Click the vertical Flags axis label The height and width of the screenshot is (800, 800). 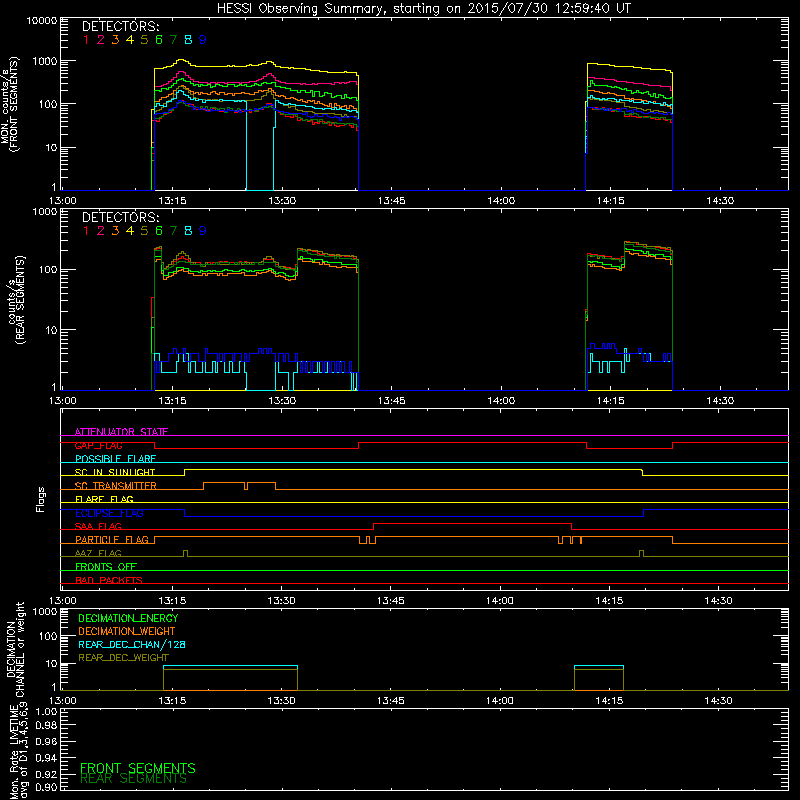pyautogui.click(x=41, y=499)
